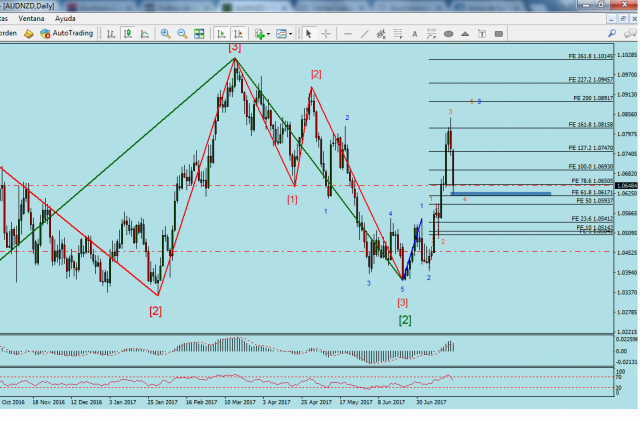
Task: Tile chart windows with the grid icon
Action: [199, 34]
